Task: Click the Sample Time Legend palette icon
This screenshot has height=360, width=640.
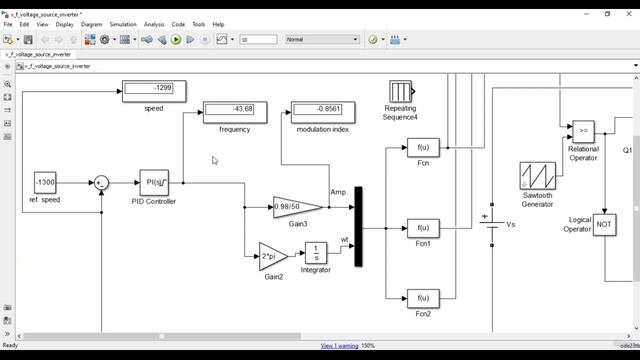Action: pos(7,110)
